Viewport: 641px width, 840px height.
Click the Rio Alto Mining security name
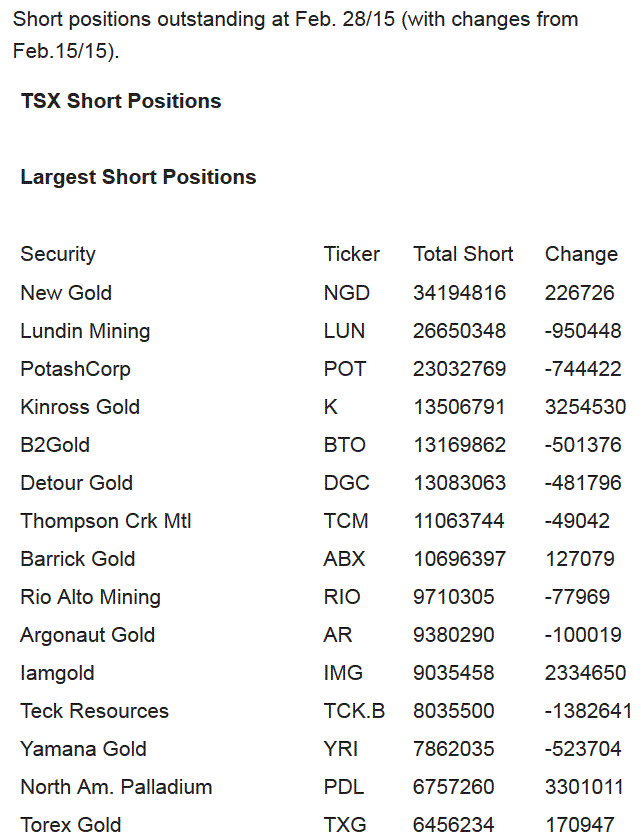click(91, 597)
